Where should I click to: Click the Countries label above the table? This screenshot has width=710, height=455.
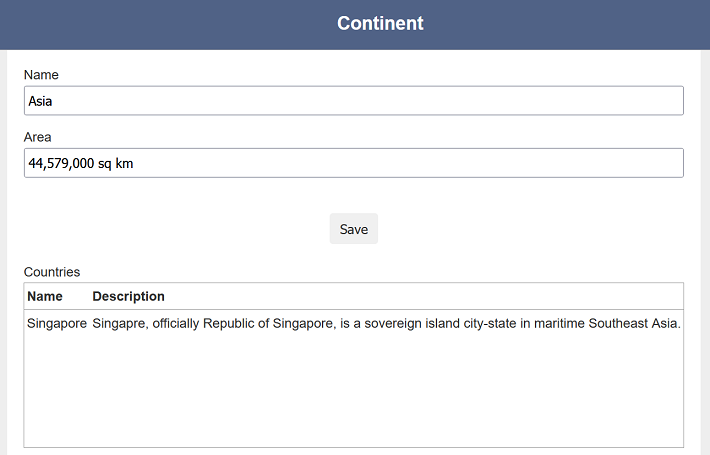point(52,272)
